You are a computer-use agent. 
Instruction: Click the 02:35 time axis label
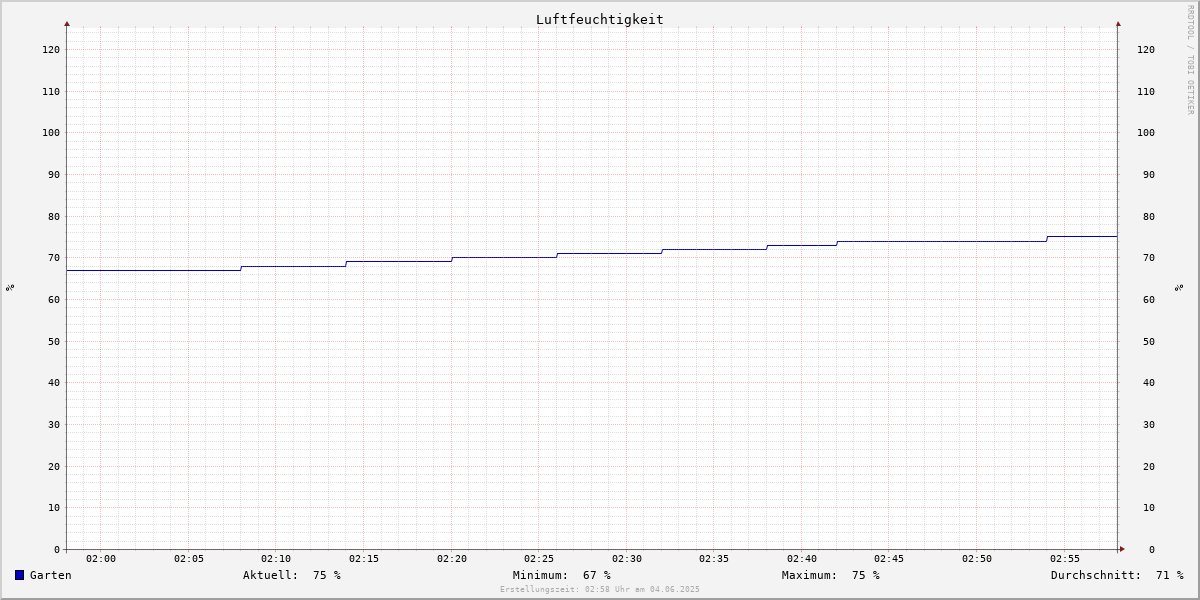coord(714,559)
